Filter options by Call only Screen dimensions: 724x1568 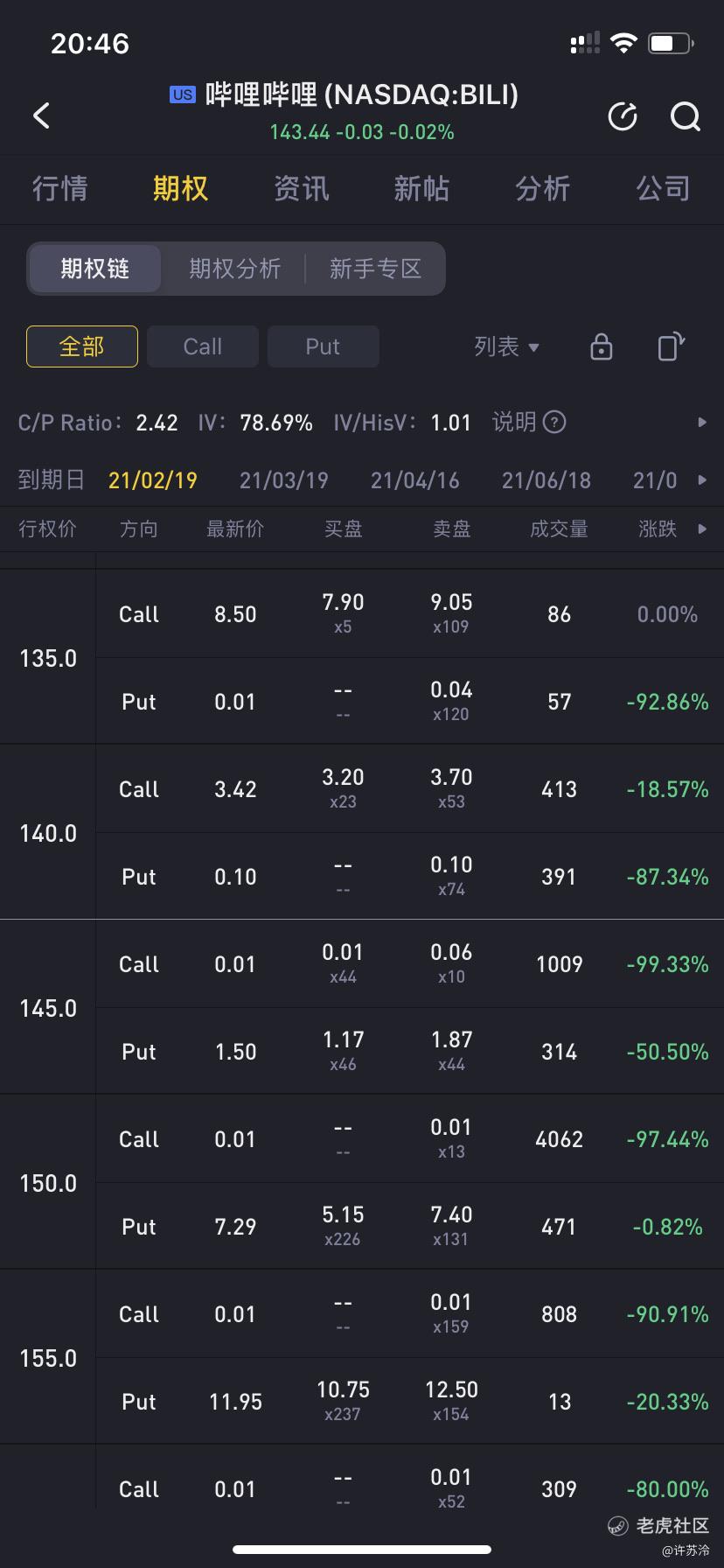pyautogui.click(x=203, y=346)
